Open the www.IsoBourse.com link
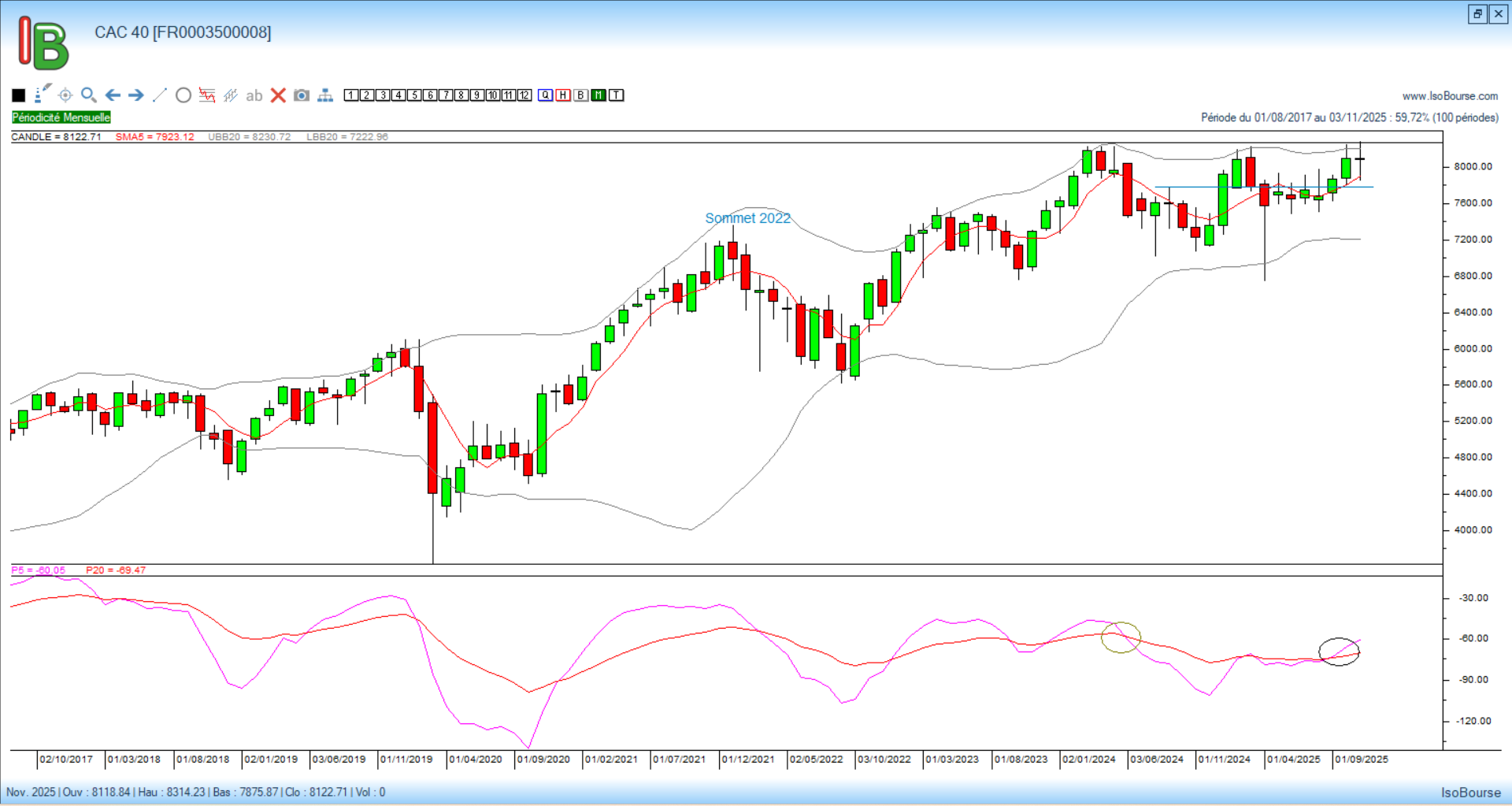 point(1450,96)
